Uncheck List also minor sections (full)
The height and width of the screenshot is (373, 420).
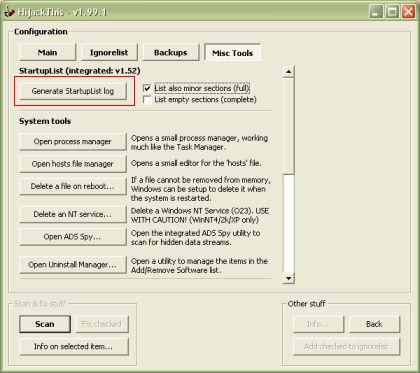147,89
